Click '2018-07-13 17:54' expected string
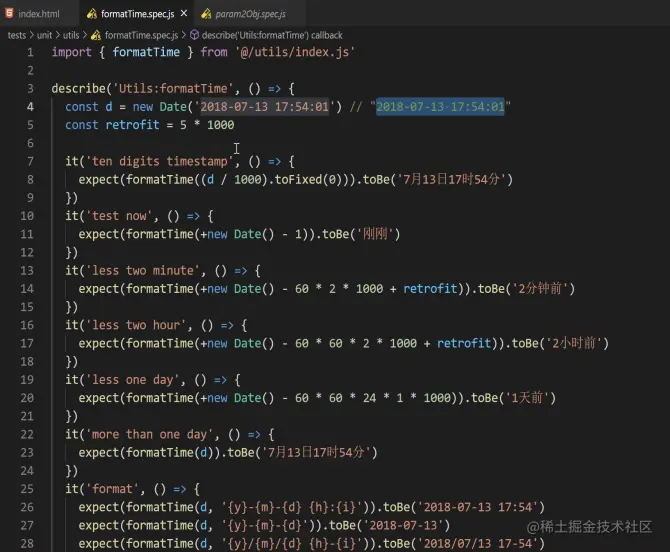The image size is (670, 552). [x=478, y=507]
